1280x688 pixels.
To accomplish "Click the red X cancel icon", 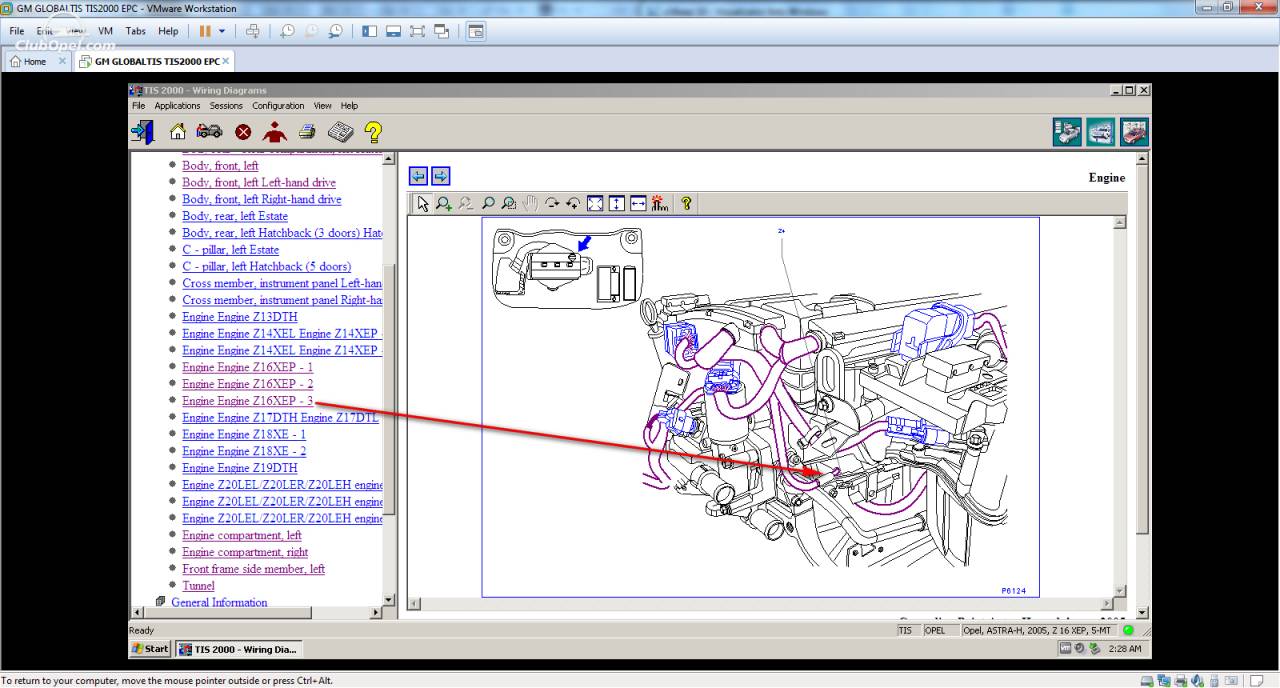I will pos(243,132).
